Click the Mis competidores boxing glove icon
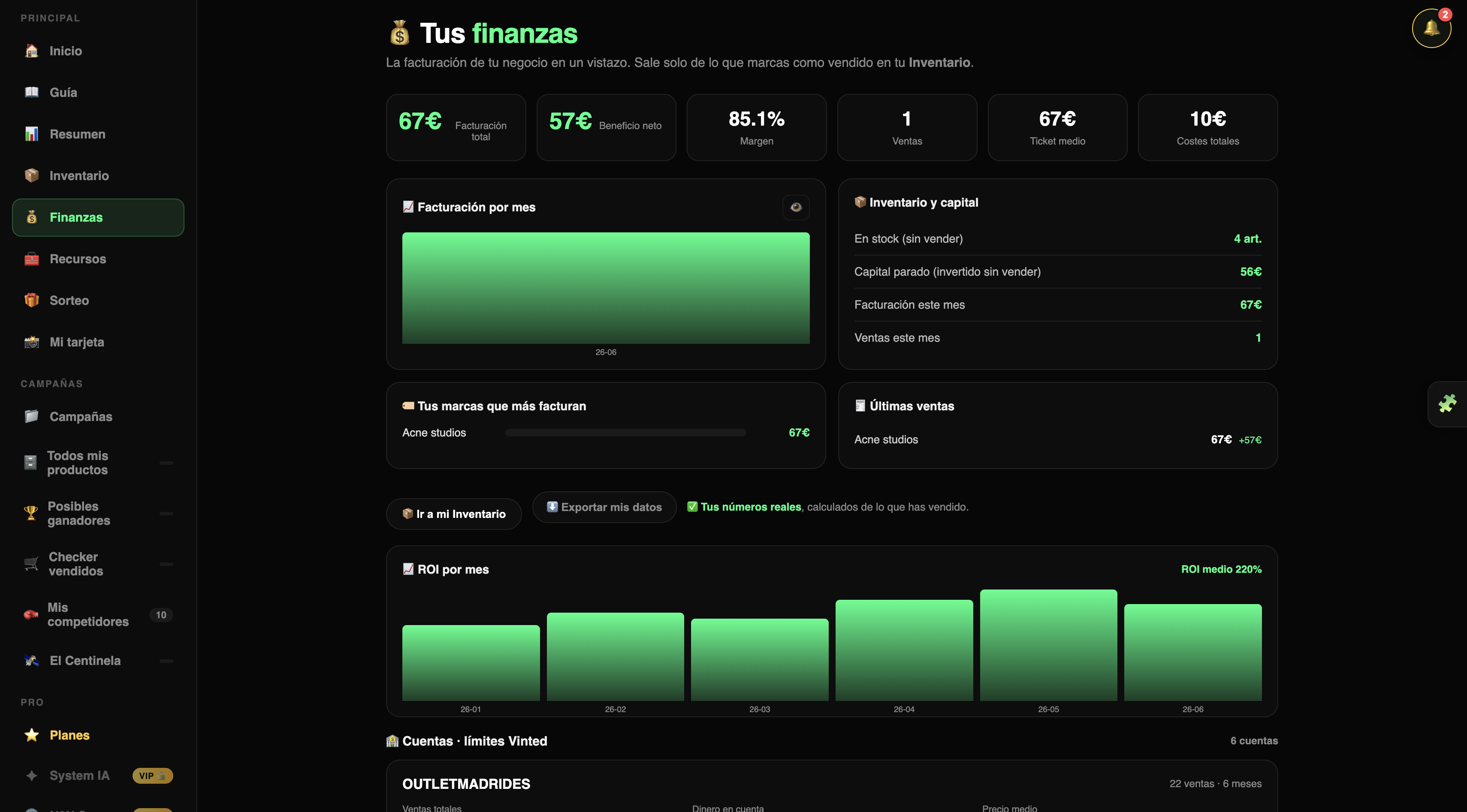The height and width of the screenshot is (812, 1467). 31,614
